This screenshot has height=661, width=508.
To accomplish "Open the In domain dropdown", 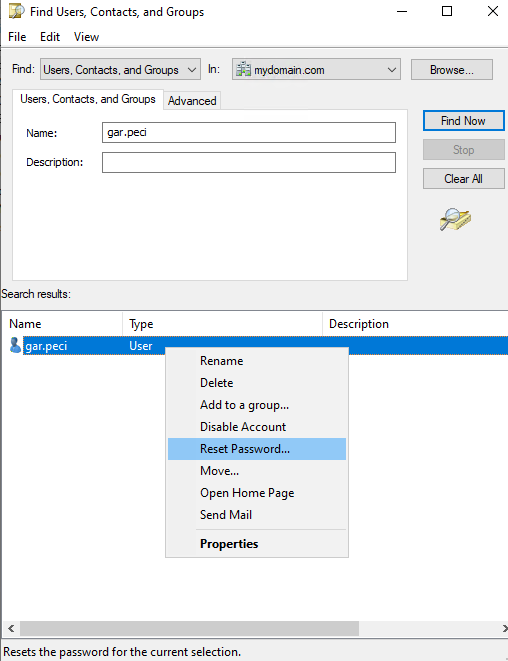I will click(316, 69).
